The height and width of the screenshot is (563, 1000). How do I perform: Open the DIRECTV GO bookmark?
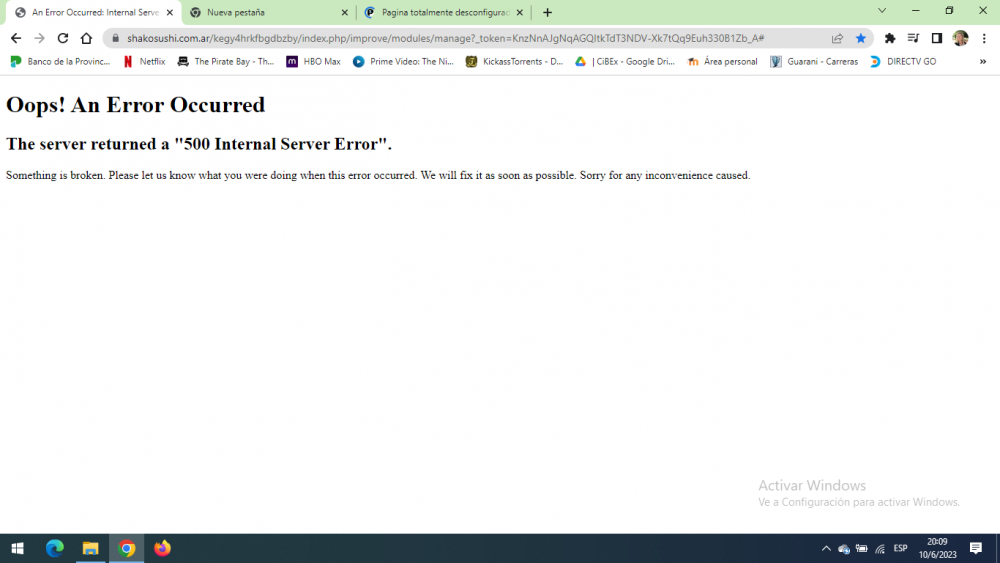(x=903, y=62)
